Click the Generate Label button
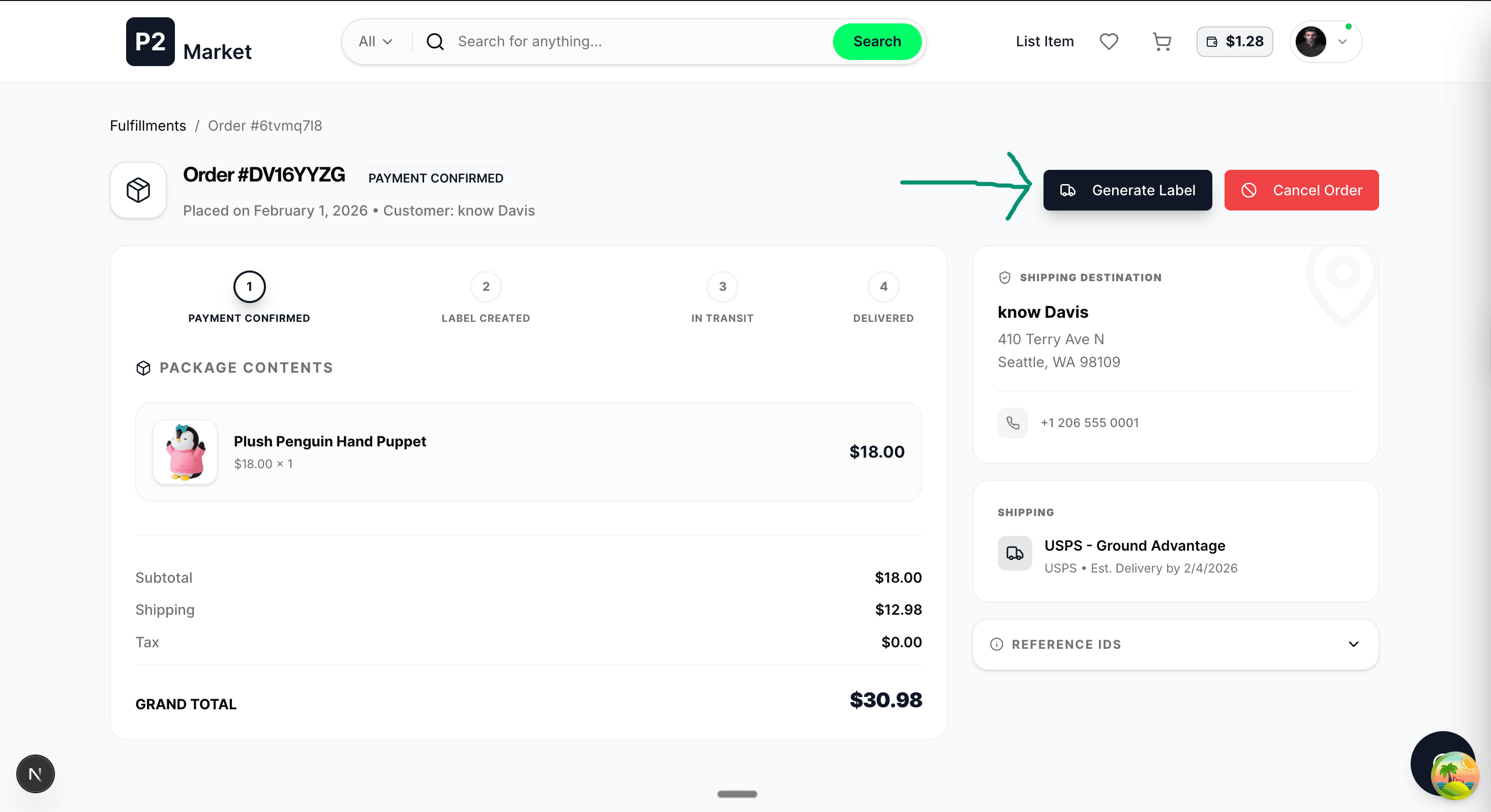The width and height of the screenshot is (1491, 812). click(1127, 190)
